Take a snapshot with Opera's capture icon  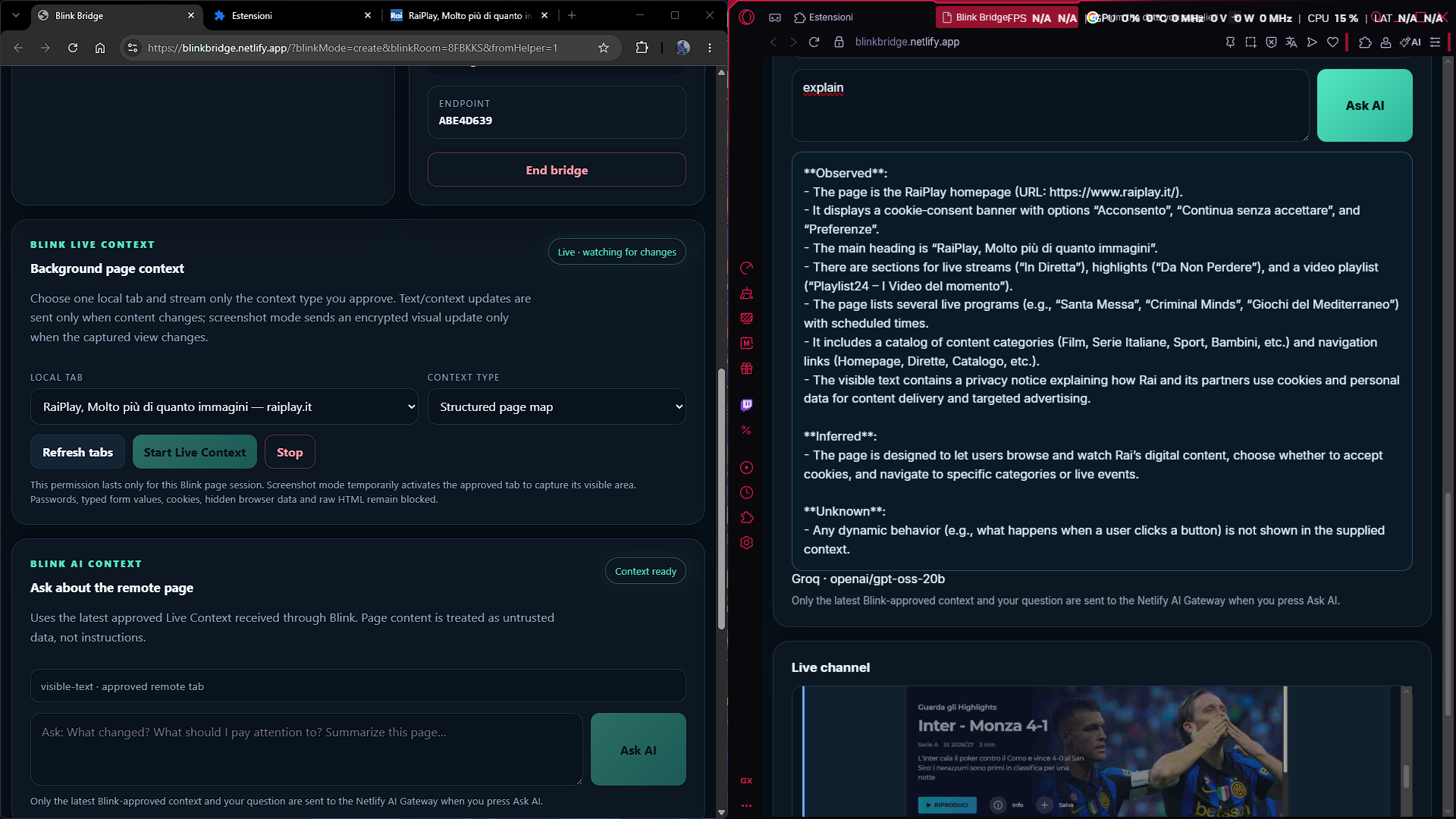(1250, 42)
